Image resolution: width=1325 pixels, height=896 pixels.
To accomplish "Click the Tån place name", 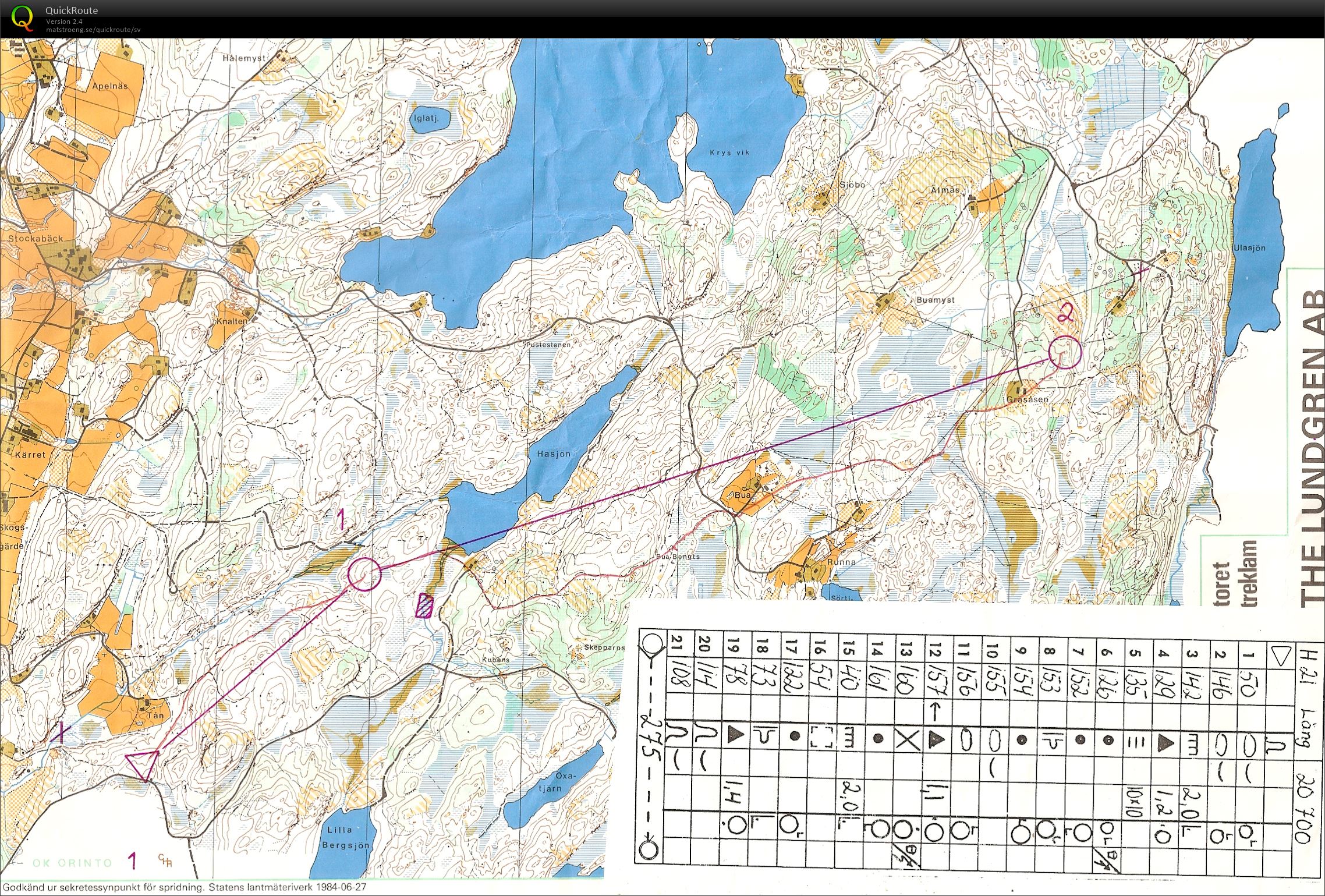I will coord(155,716).
